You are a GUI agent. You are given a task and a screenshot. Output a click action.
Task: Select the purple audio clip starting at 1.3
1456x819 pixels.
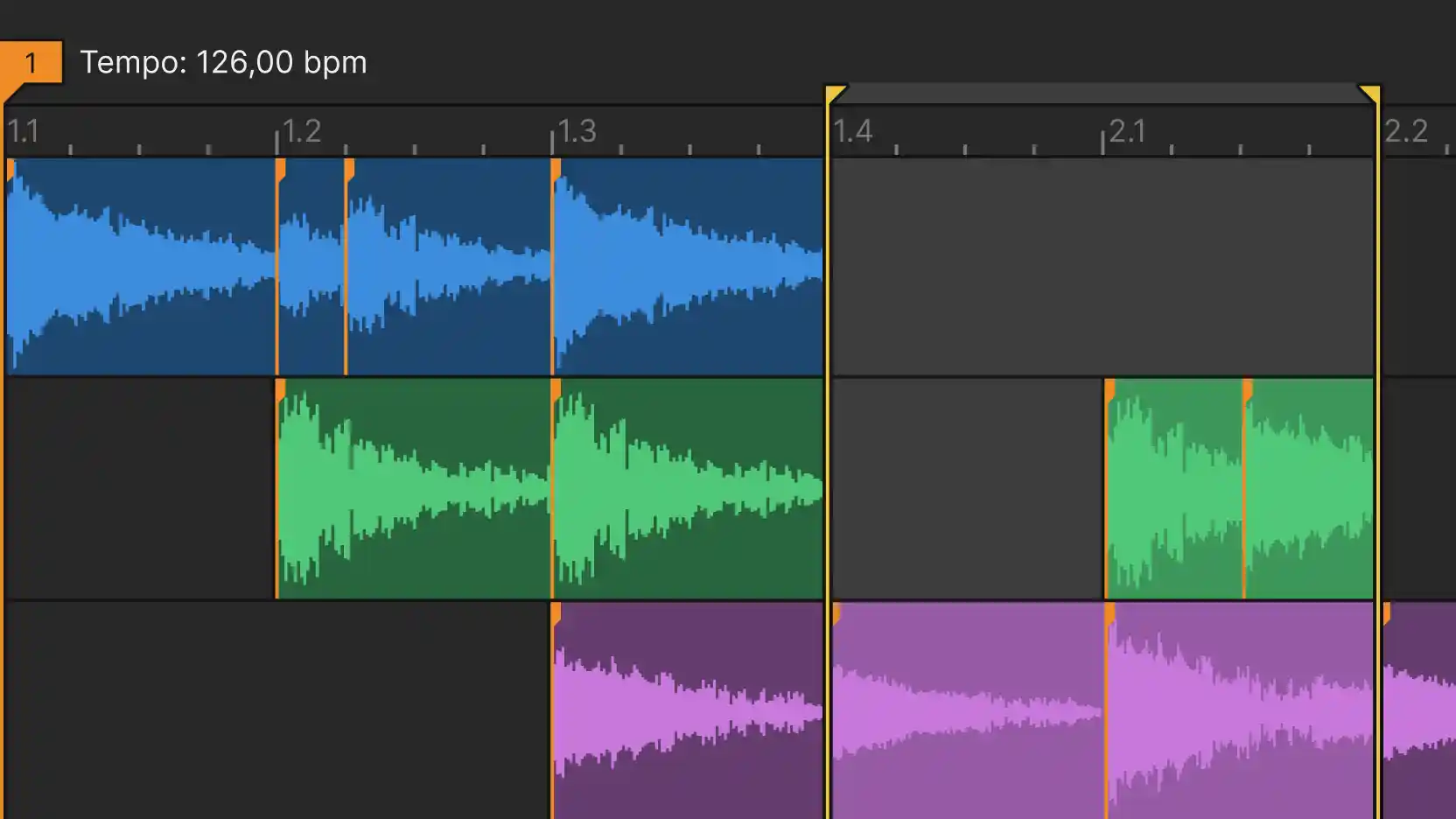tap(688, 710)
